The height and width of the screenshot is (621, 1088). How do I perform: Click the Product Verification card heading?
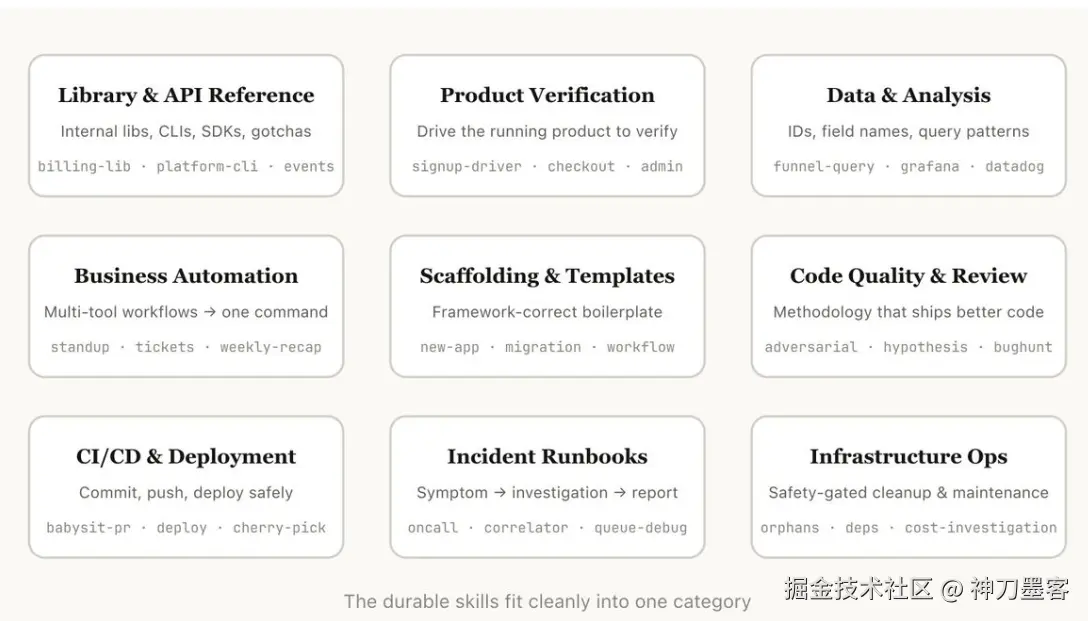click(x=547, y=95)
